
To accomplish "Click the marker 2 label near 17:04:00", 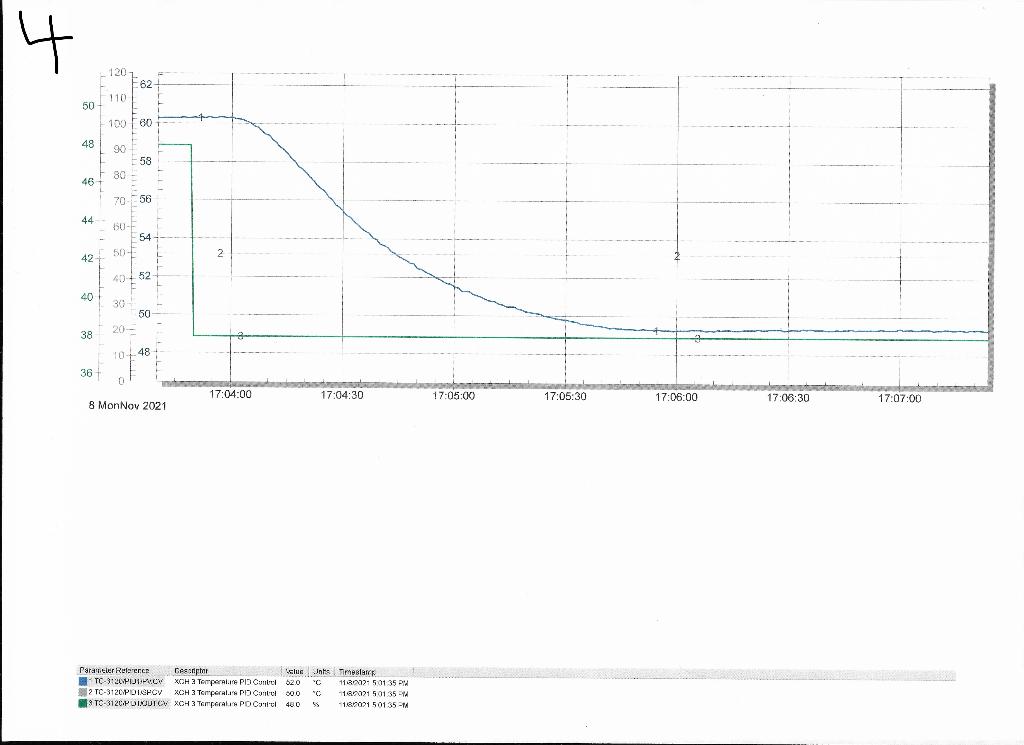I will [x=218, y=253].
